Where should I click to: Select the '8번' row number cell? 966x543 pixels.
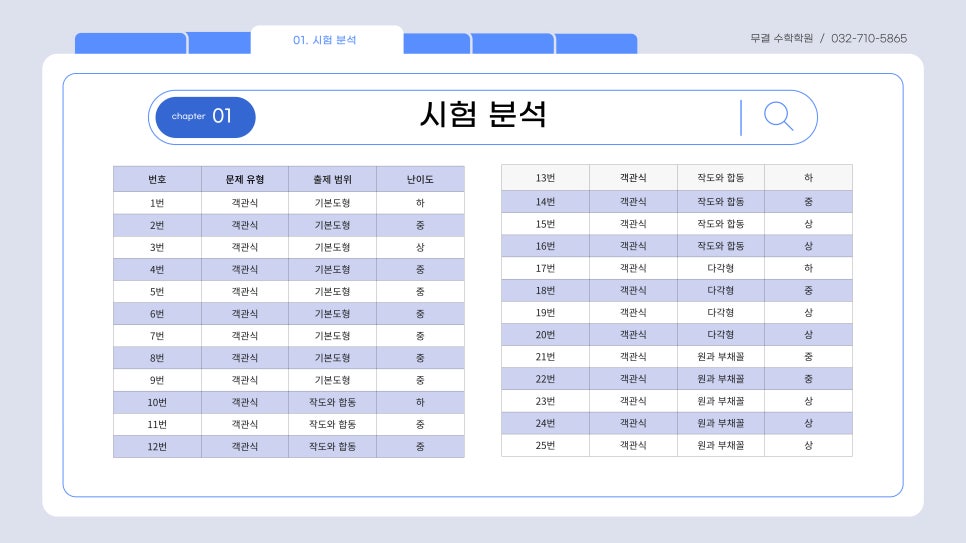point(157,358)
